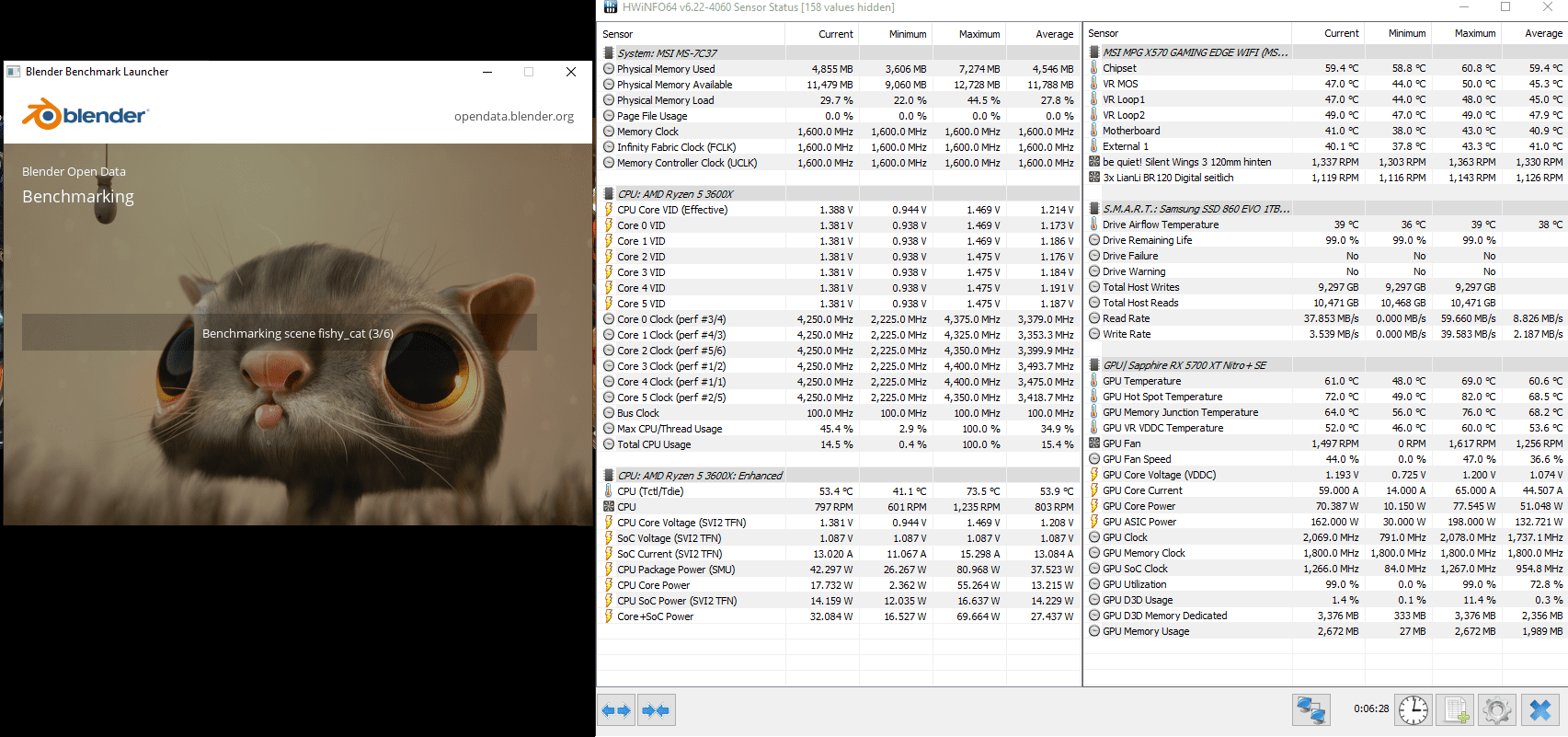This screenshot has width=1568, height=737.
Task: Click the left panel Current column header
Action: coord(821,34)
